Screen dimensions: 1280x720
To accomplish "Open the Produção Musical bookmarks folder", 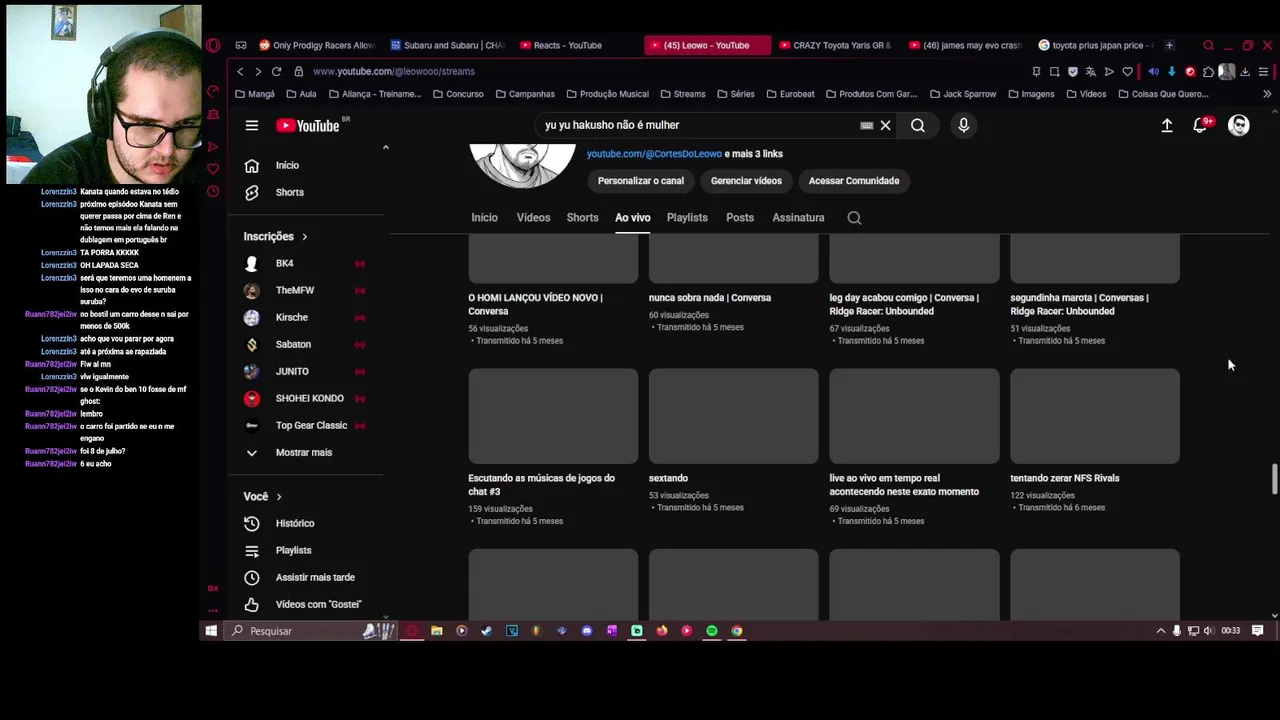I will coord(607,94).
